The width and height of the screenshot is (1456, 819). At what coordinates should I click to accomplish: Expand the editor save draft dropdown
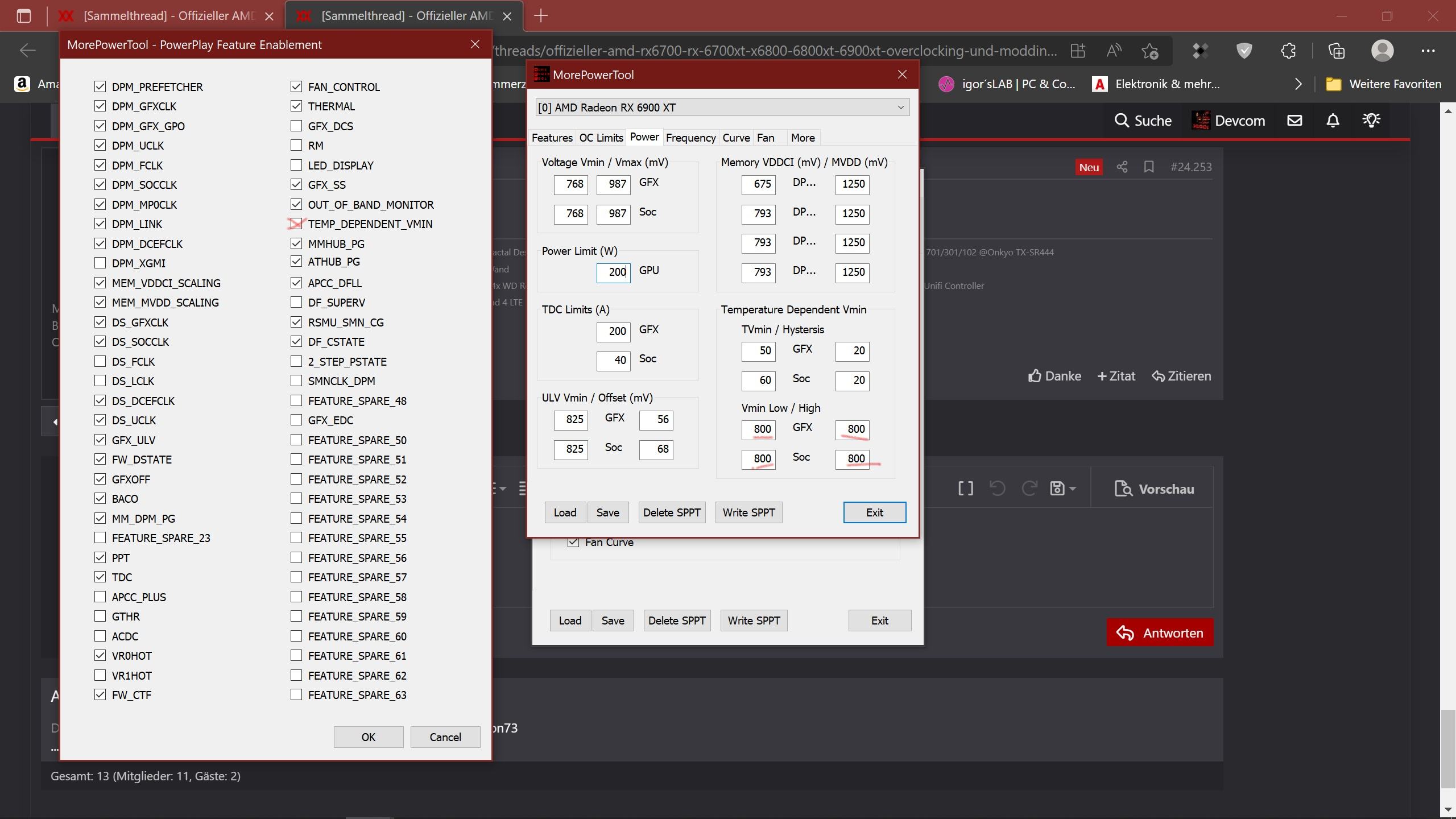tap(1073, 489)
